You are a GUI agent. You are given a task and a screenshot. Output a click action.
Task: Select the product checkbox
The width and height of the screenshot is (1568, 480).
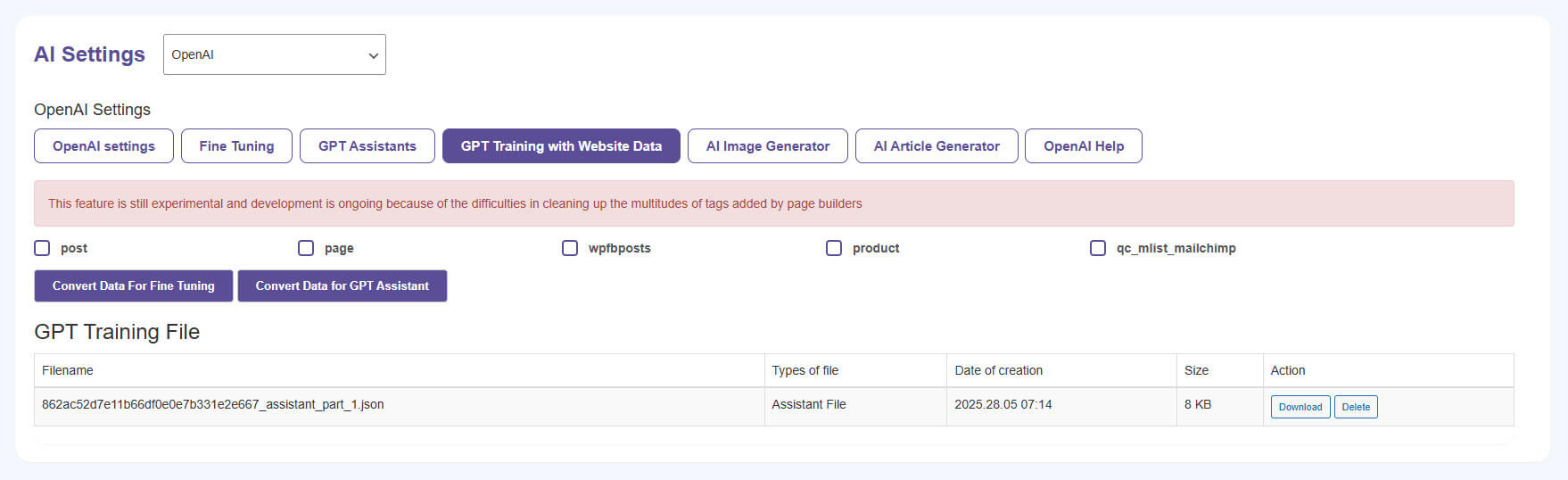(834, 248)
